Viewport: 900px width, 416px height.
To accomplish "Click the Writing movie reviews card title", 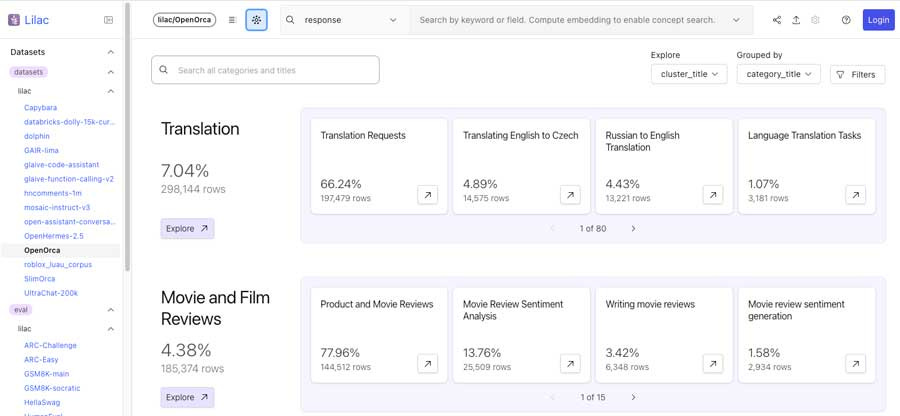I will [x=650, y=304].
